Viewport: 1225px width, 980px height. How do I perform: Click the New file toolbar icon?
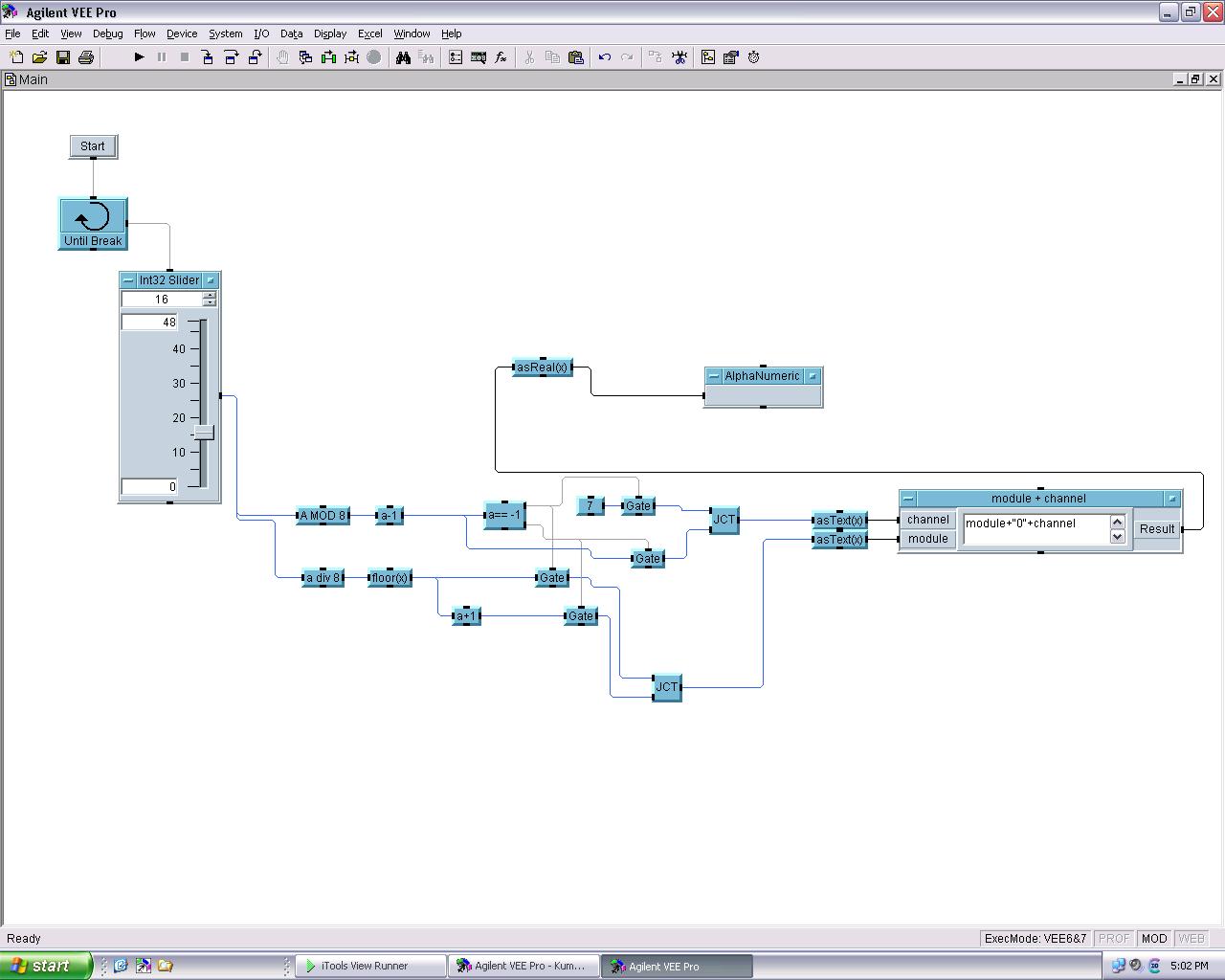pos(16,57)
